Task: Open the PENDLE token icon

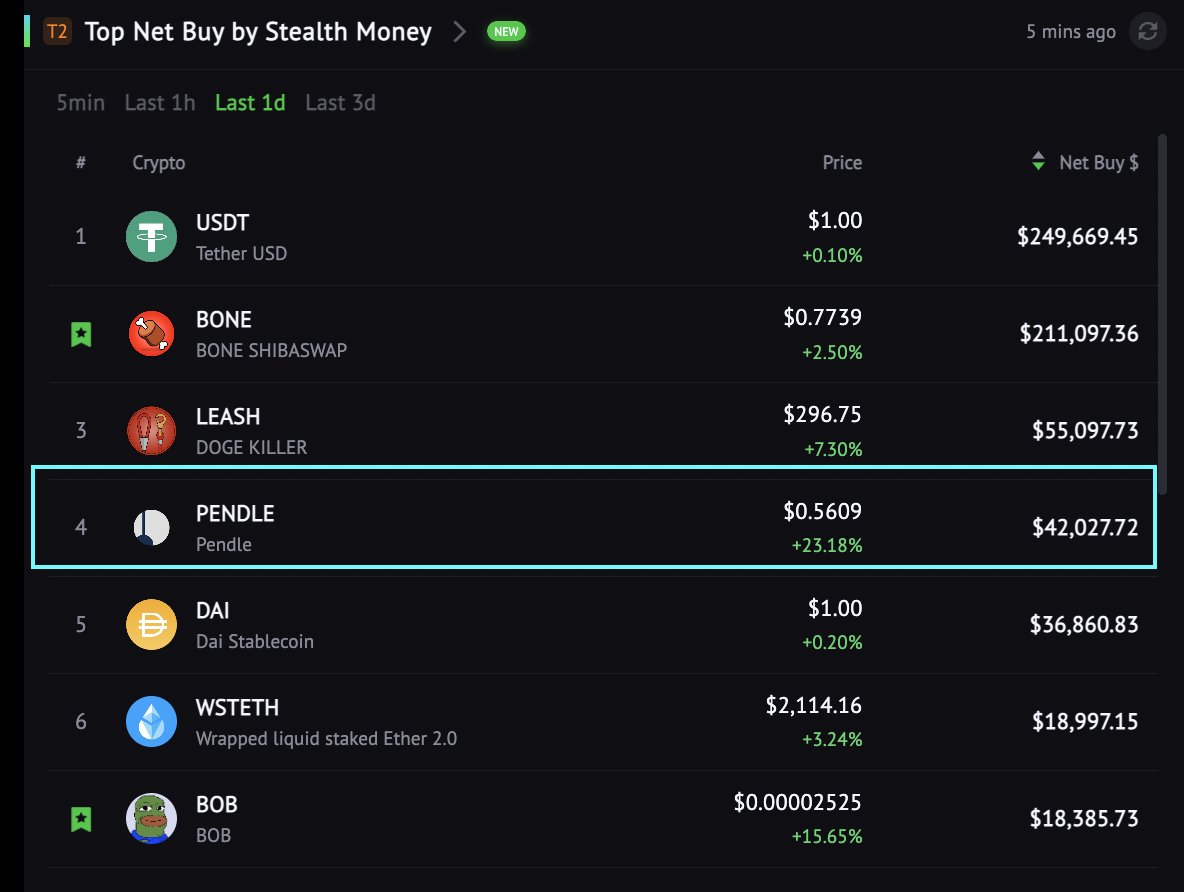Action: (x=150, y=527)
